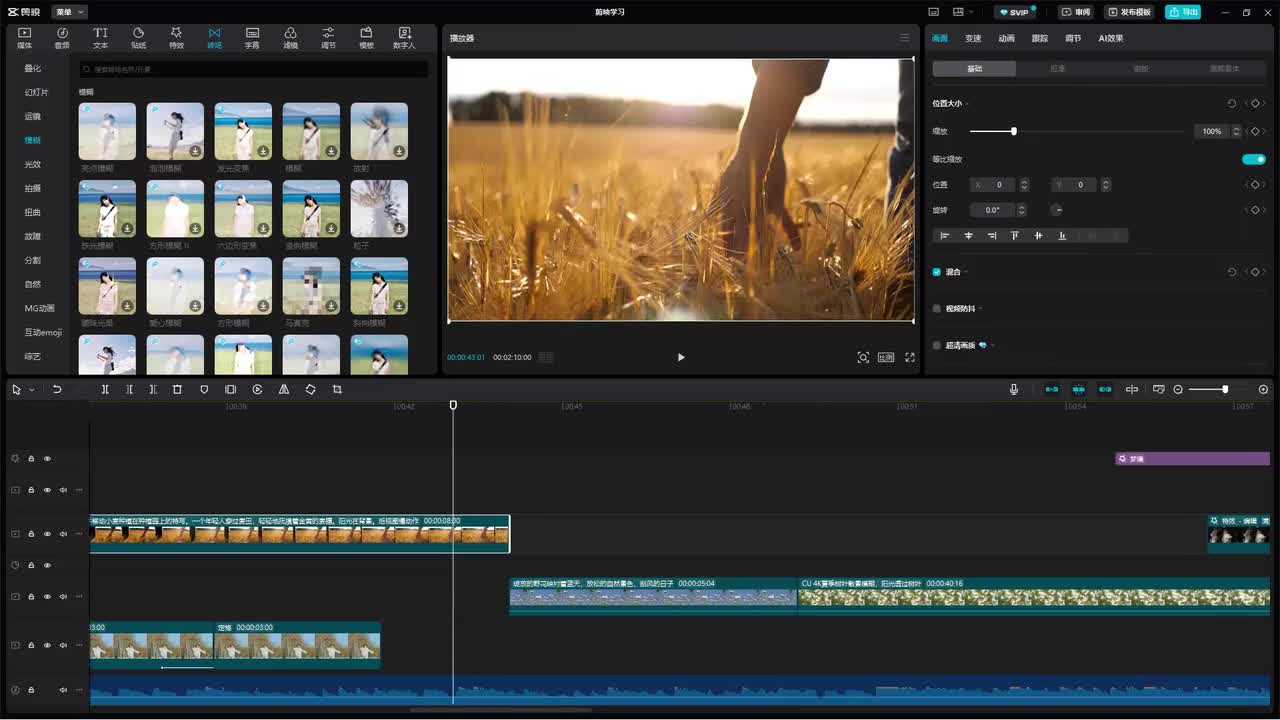Click the 发布模板 publish template button
This screenshot has height=720, width=1280.
click(x=1129, y=12)
